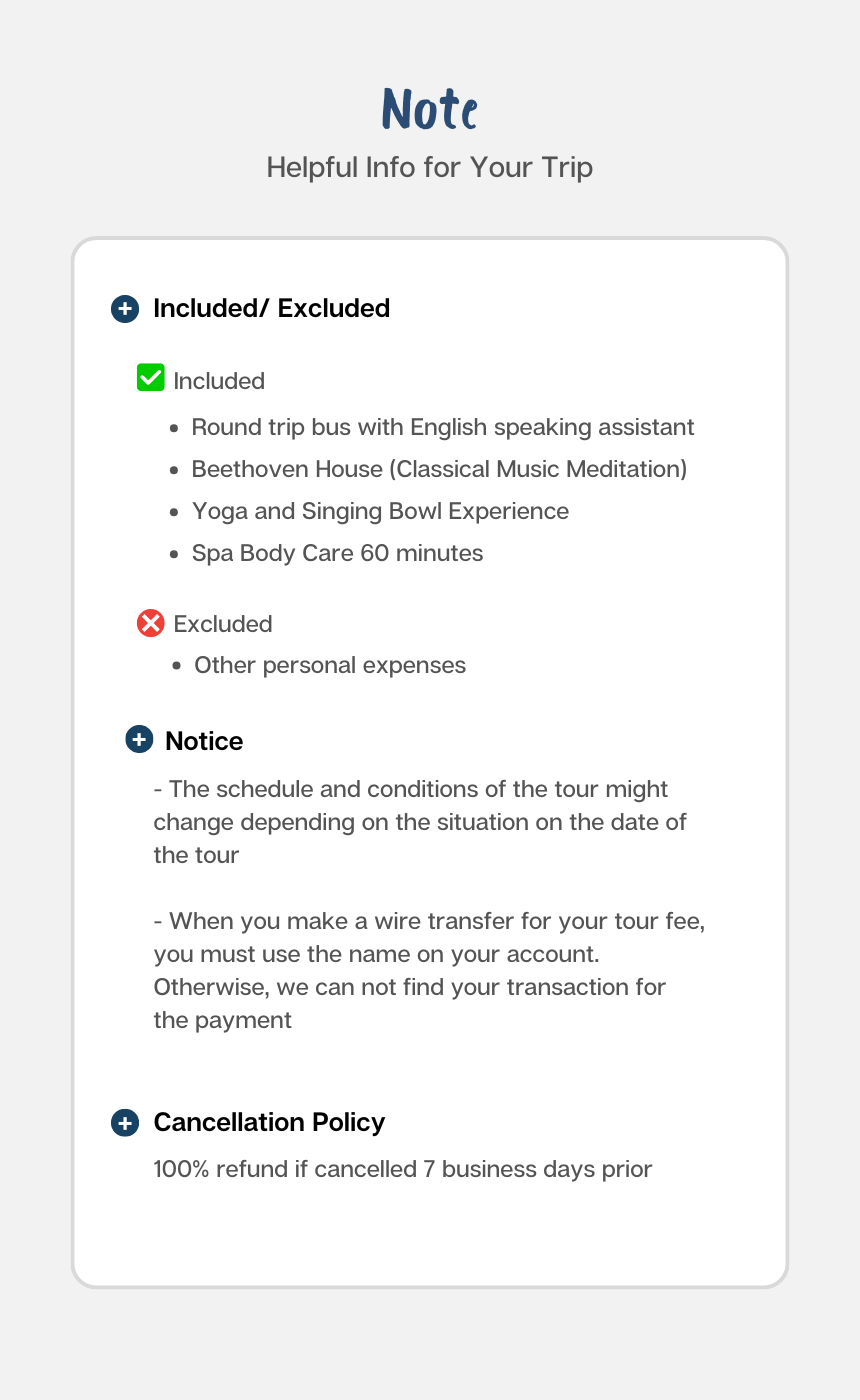Click the schedule change notice paragraph
Viewport: 860px width, 1400px height.
point(420,822)
